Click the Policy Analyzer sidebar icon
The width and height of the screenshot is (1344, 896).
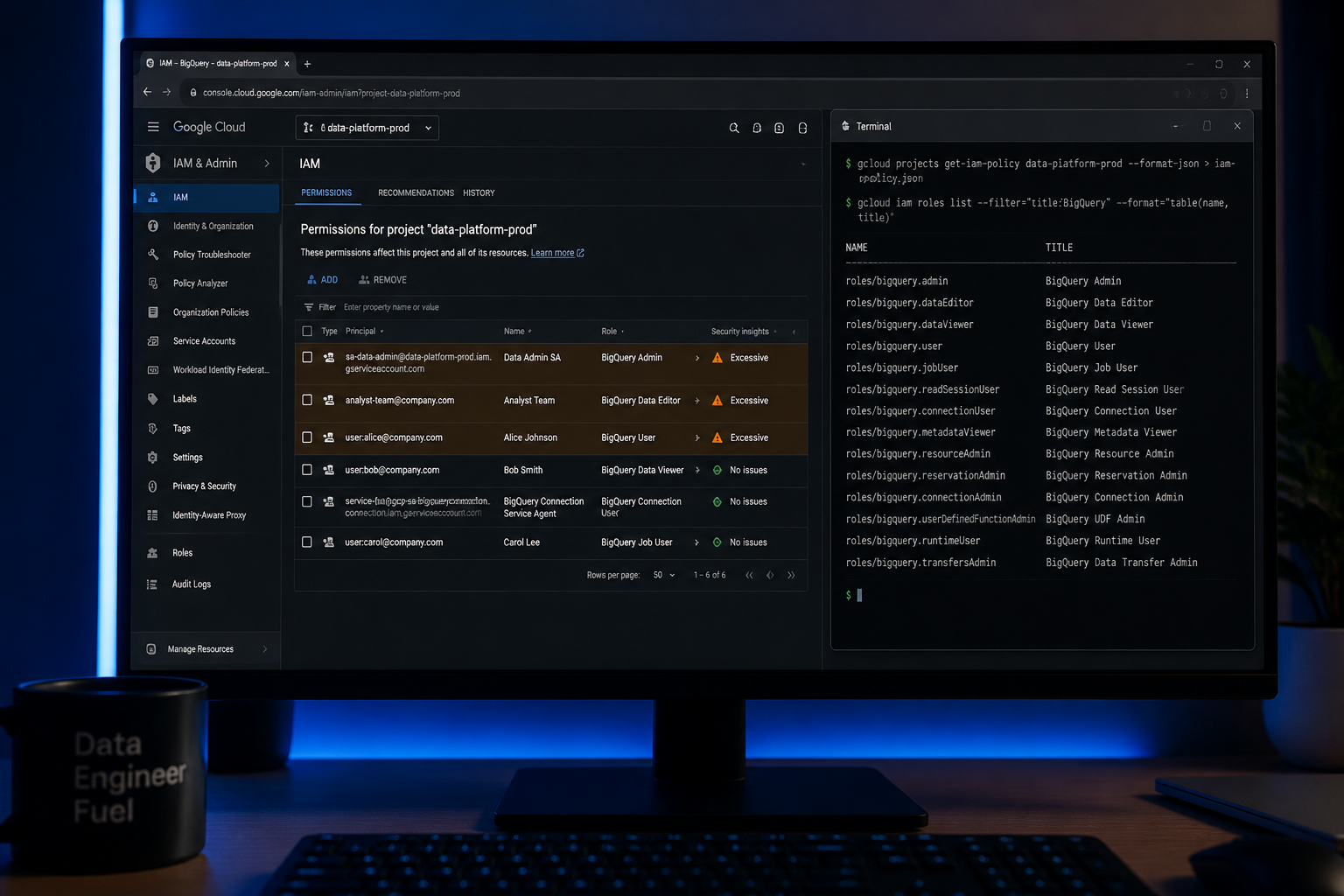(153, 283)
